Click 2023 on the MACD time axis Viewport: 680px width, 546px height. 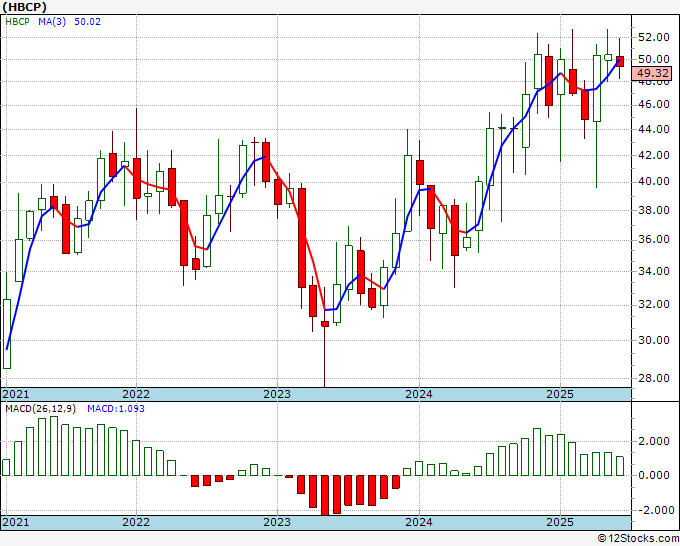[277, 522]
